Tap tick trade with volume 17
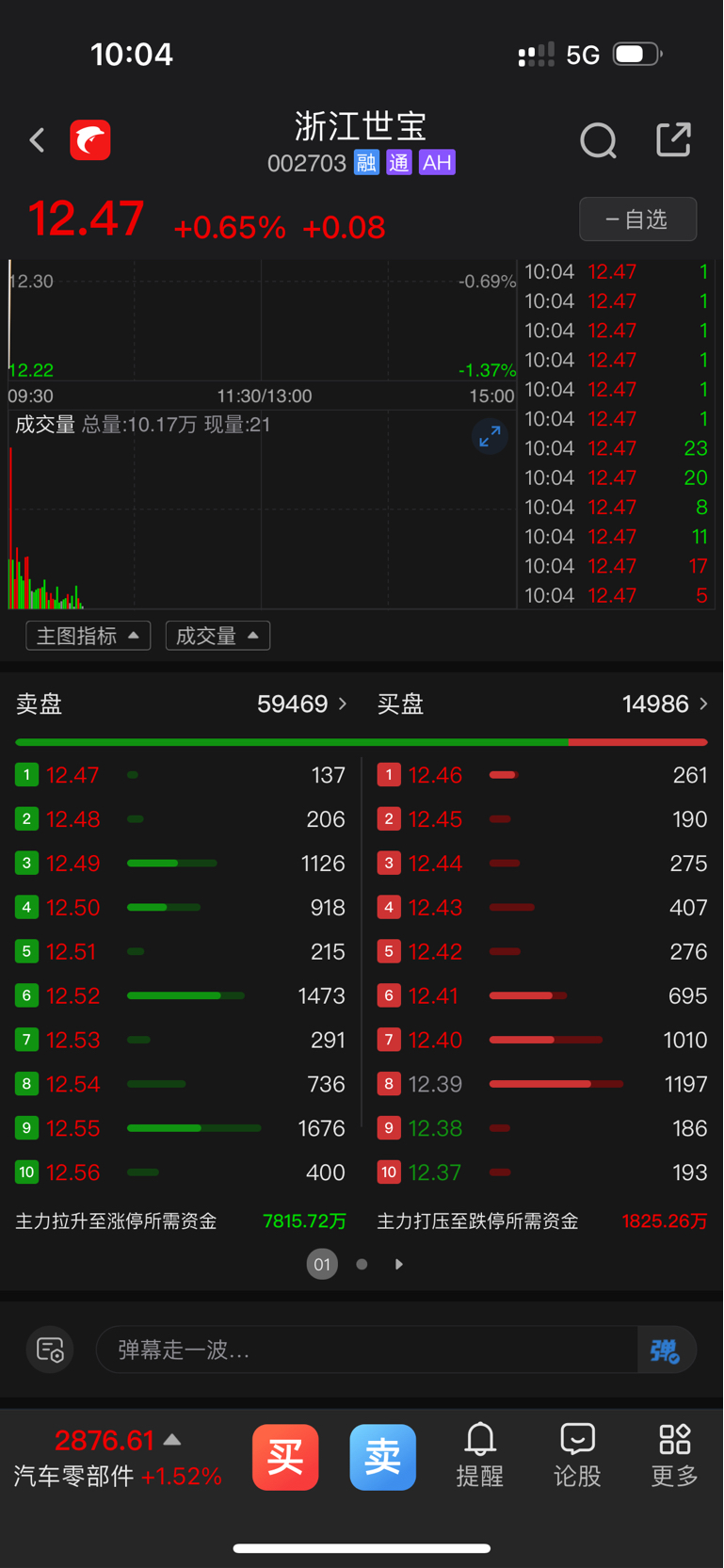 click(616, 566)
